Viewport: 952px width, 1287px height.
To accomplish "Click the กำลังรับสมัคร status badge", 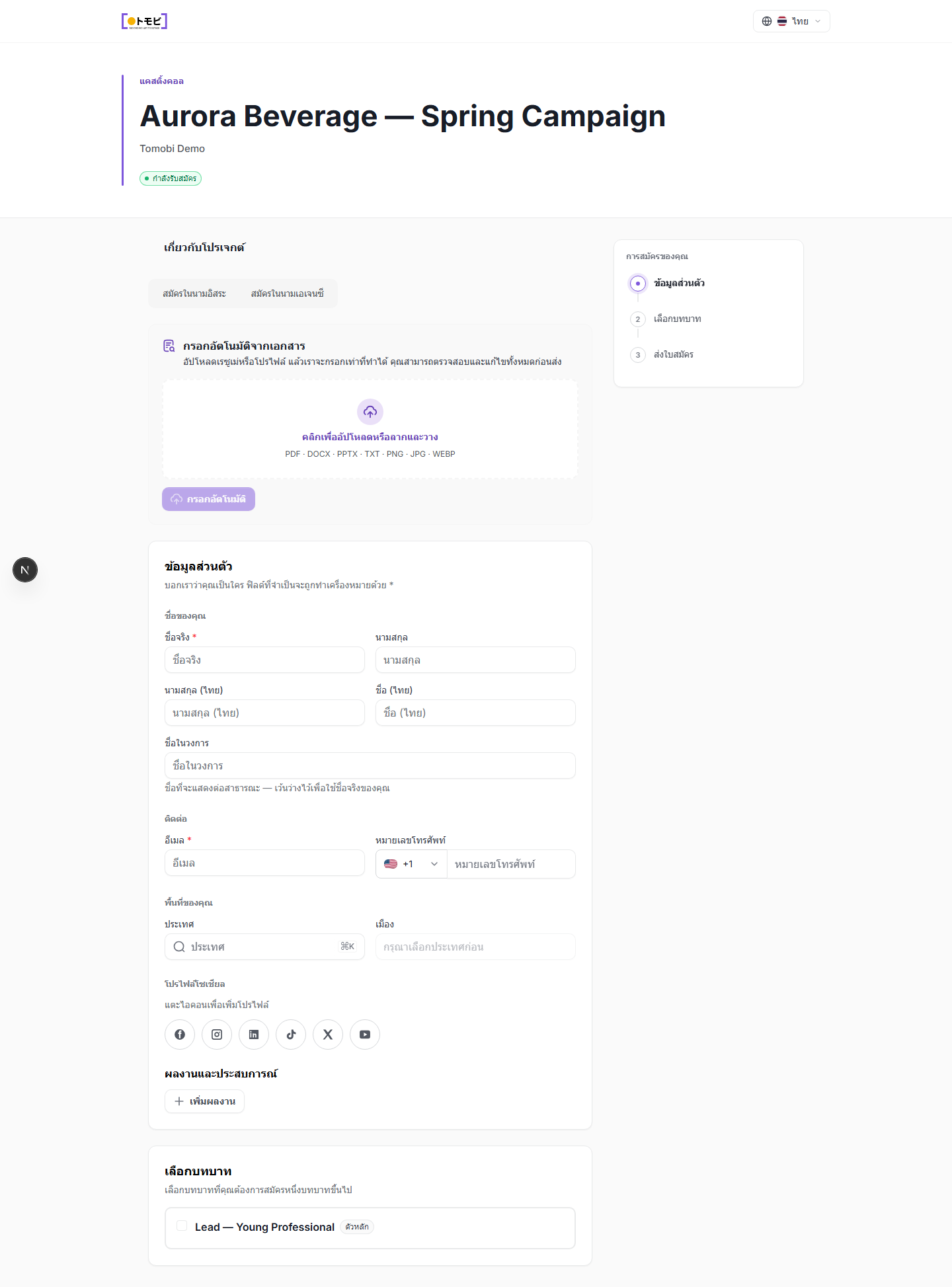I will (x=171, y=178).
